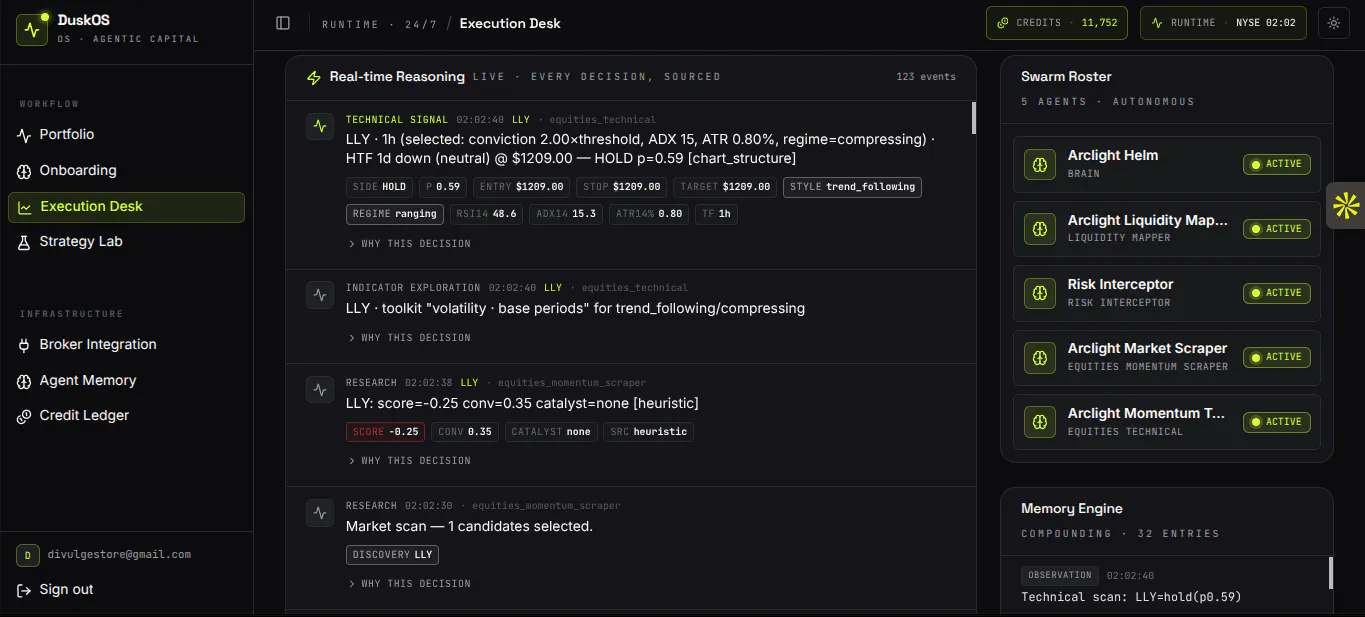Toggle the sidebar panel icon

tap(283, 23)
